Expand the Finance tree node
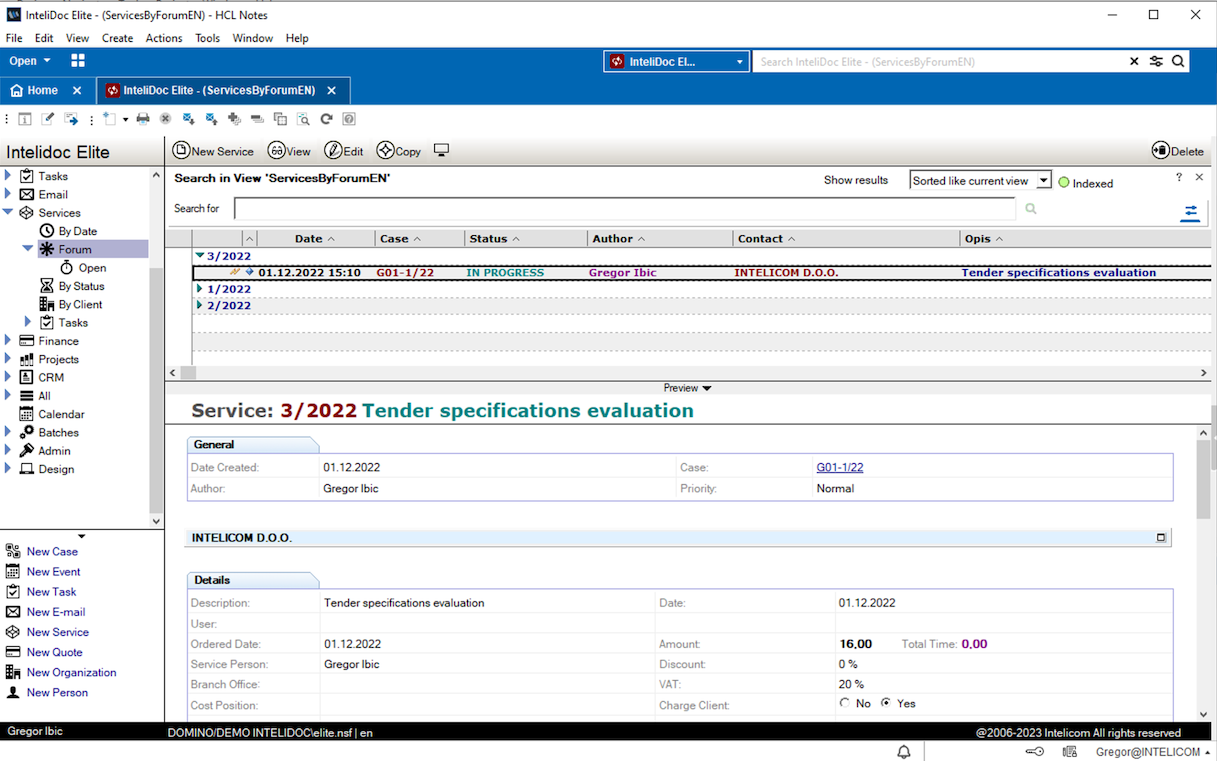The width and height of the screenshot is (1217, 761). tap(8, 341)
